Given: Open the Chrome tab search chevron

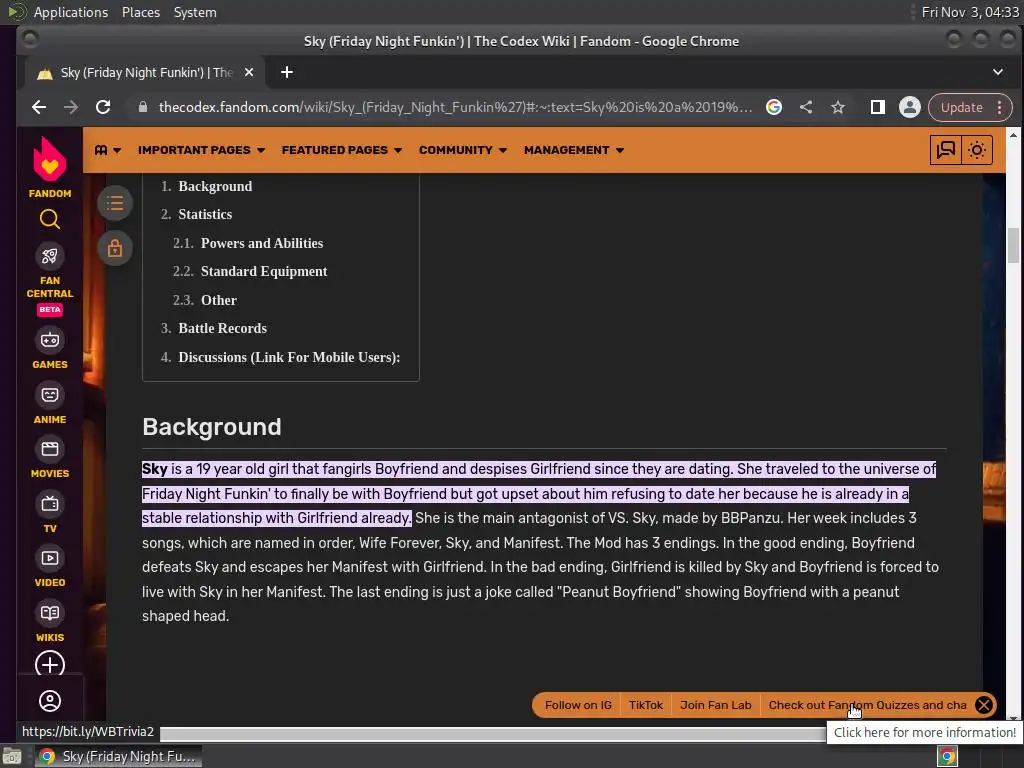Looking at the screenshot, I should coord(997,72).
